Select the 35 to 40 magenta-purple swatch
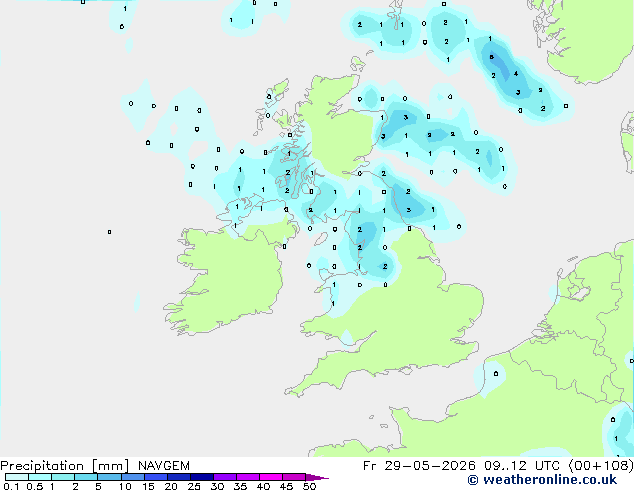The width and height of the screenshot is (634, 490). click(248, 477)
